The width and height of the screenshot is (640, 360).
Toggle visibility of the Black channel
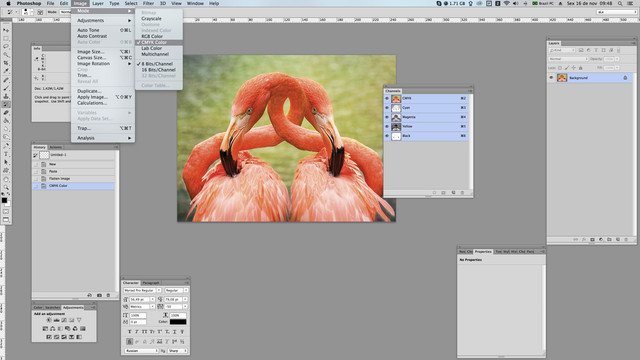(x=387, y=136)
